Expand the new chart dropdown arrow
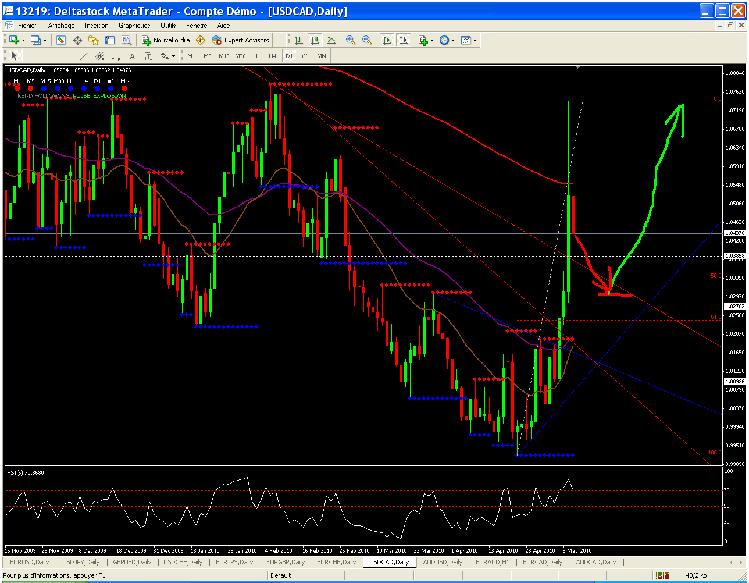749x583 pixels. [23, 40]
